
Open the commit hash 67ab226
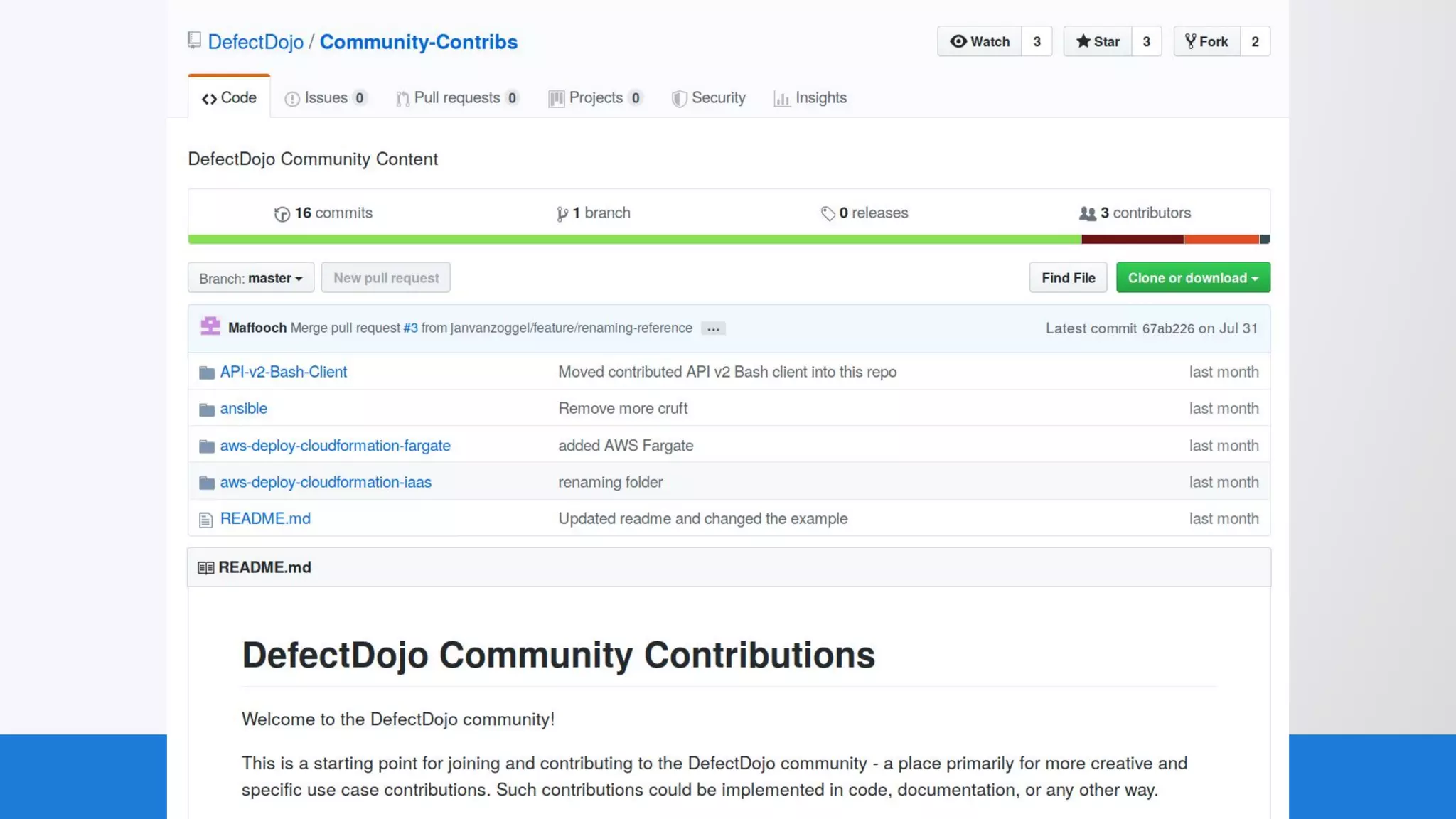[1168, 328]
